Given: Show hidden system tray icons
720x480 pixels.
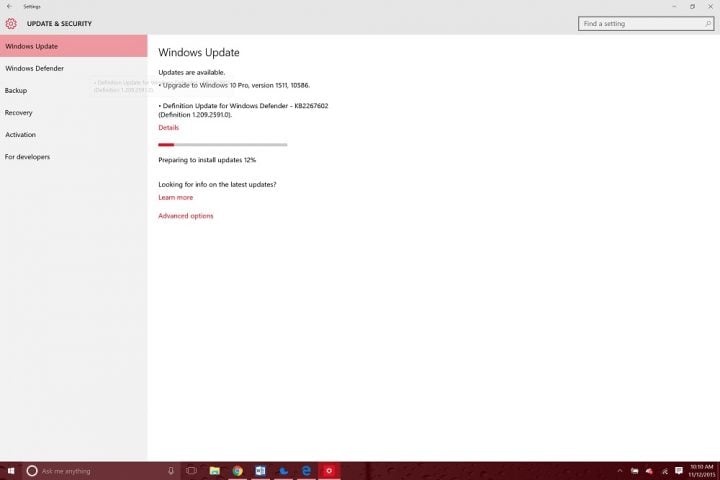Looking at the screenshot, I should click(619, 471).
